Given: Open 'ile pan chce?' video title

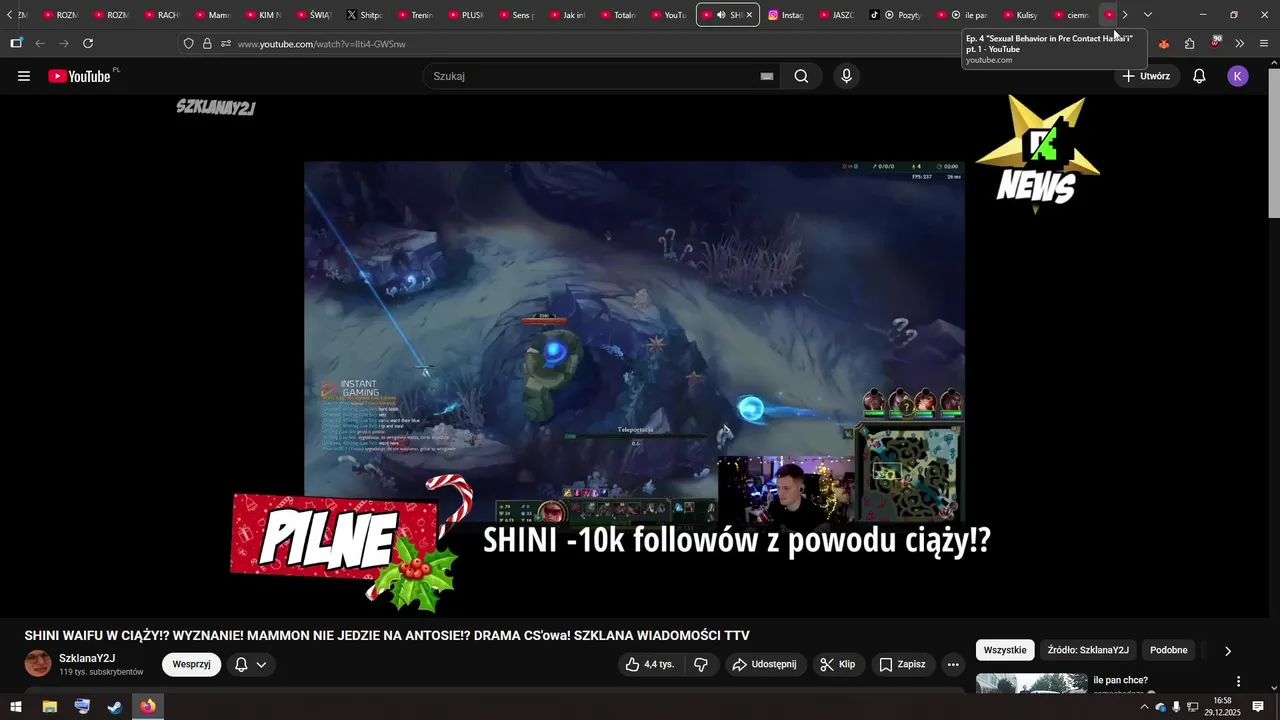Looking at the screenshot, I should (x=1120, y=680).
